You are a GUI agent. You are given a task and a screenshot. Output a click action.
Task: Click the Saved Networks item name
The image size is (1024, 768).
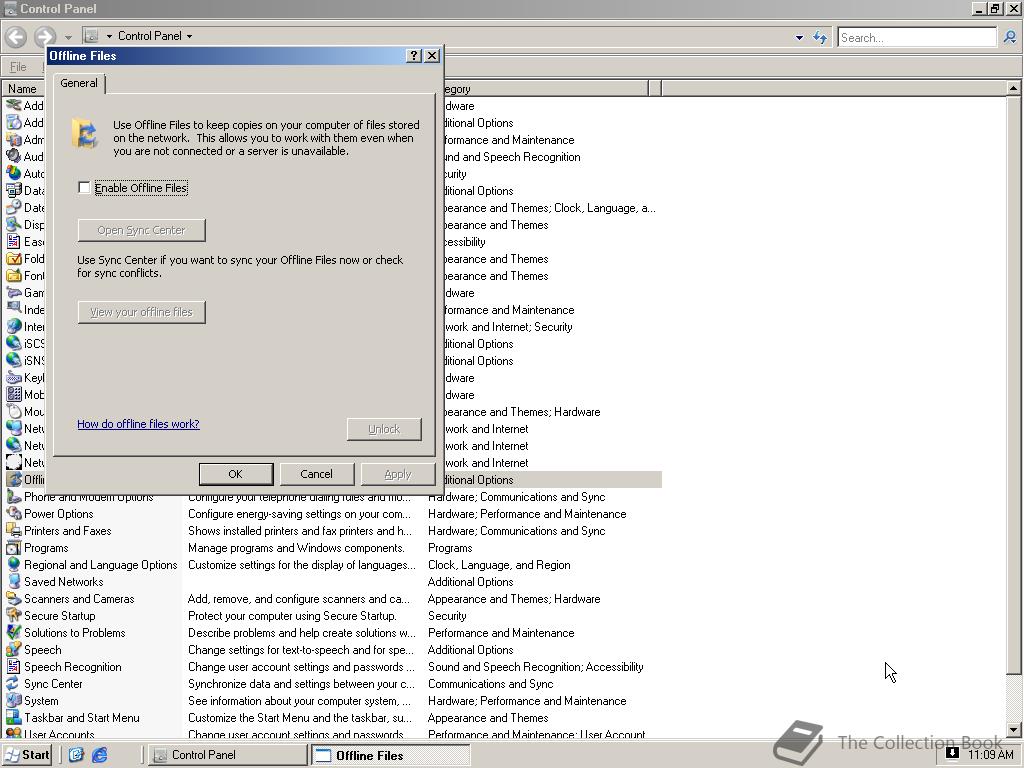coord(63,582)
